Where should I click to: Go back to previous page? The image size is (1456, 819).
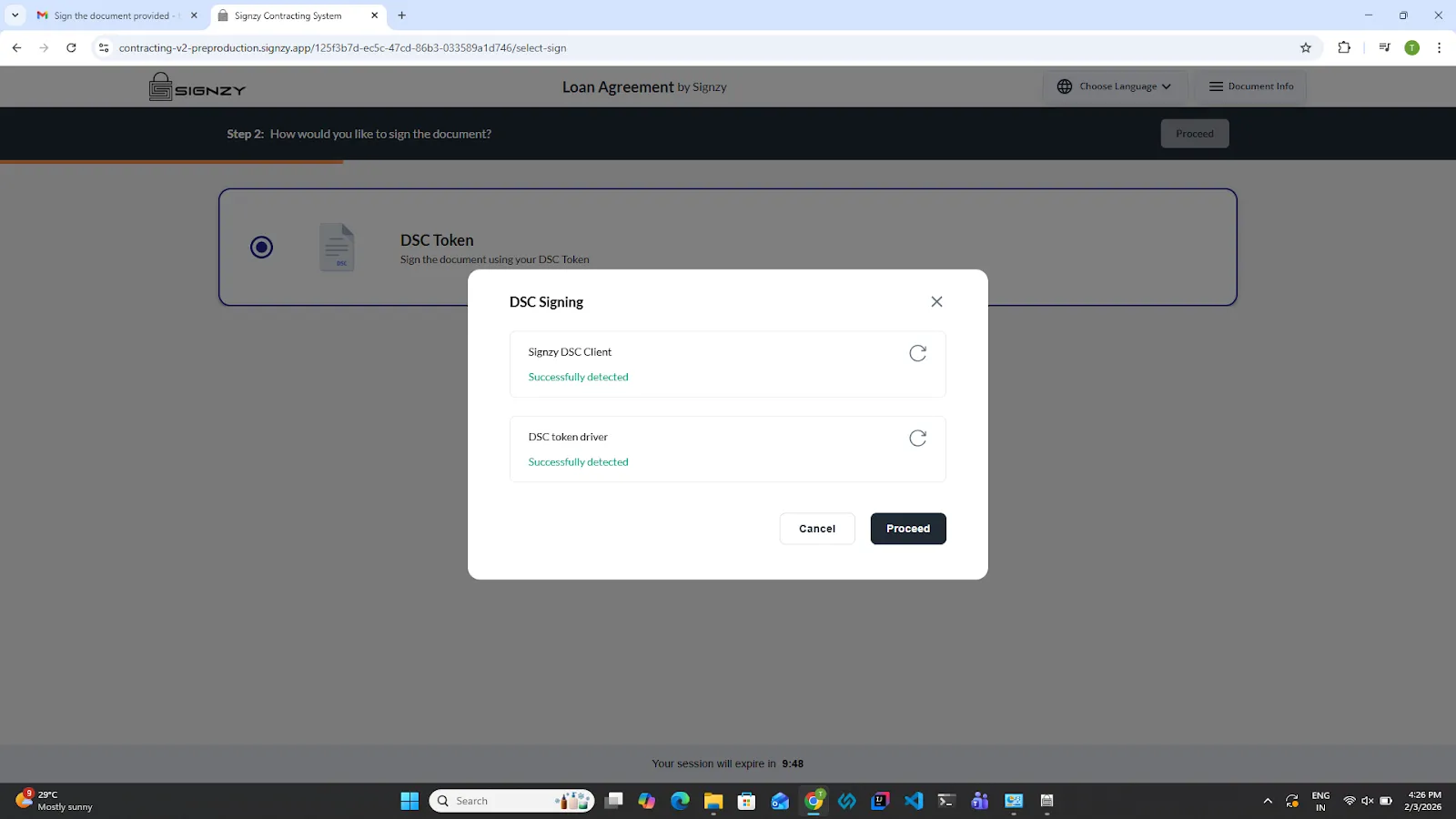click(16, 48)
